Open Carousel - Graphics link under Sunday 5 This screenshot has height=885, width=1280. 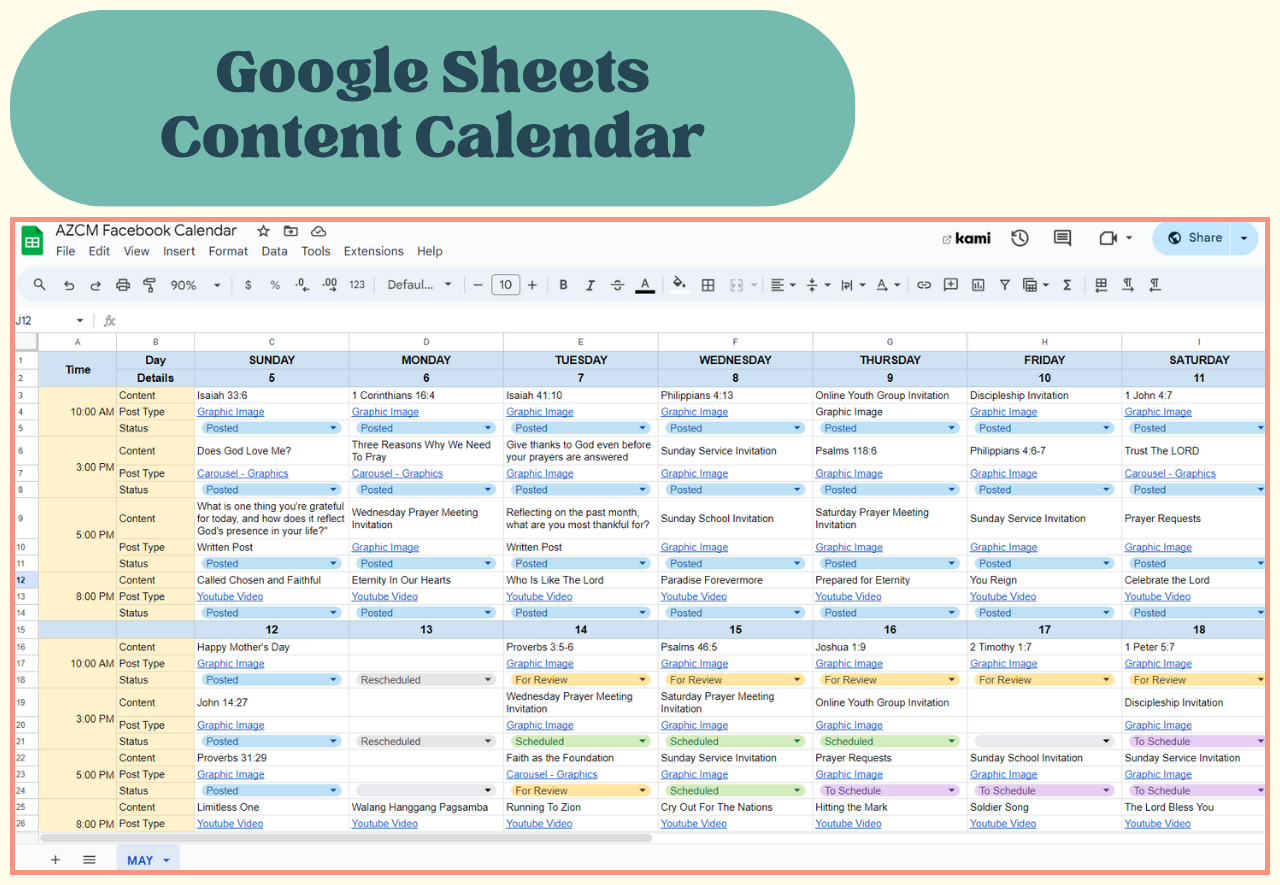[242, 474]
